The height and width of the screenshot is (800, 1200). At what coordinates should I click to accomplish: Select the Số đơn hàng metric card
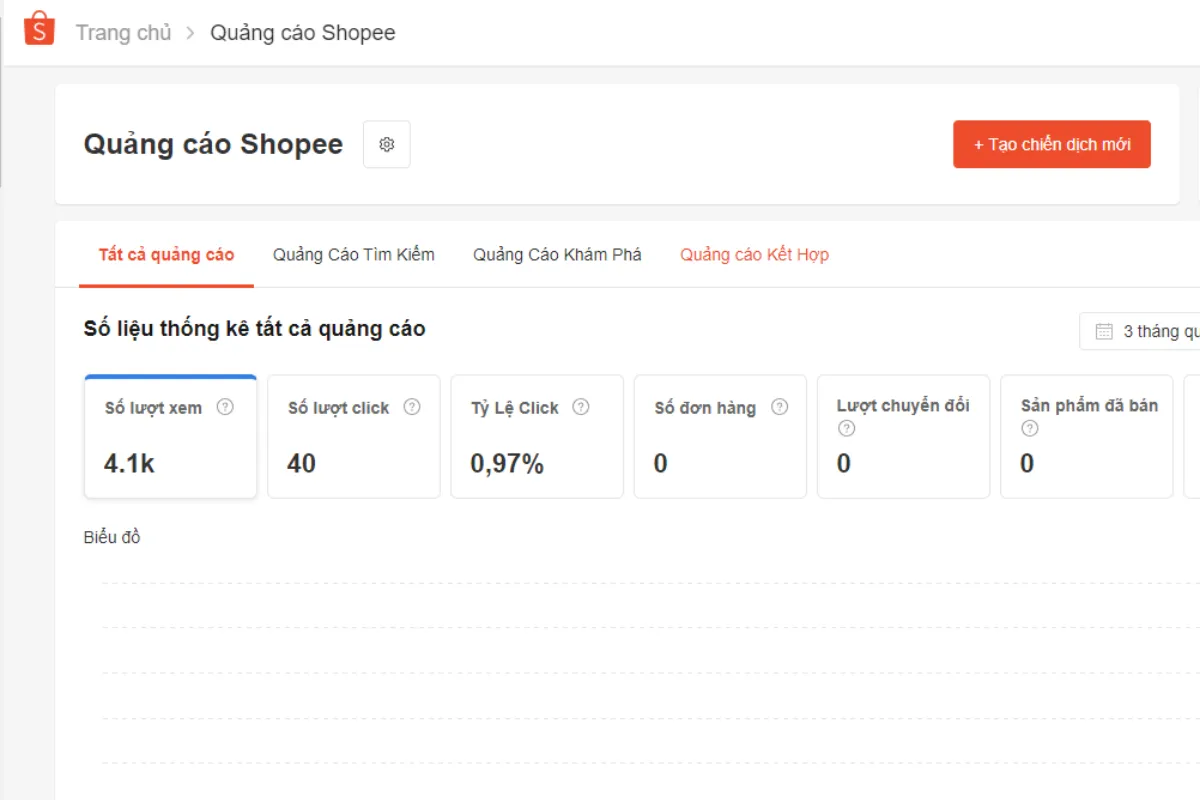tap(720, 437)
